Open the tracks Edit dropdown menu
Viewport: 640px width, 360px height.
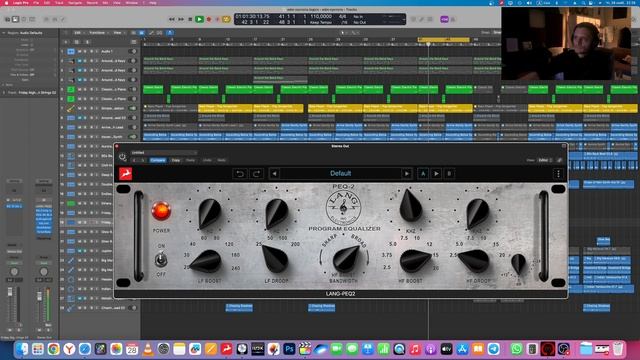tap(78, 33)
